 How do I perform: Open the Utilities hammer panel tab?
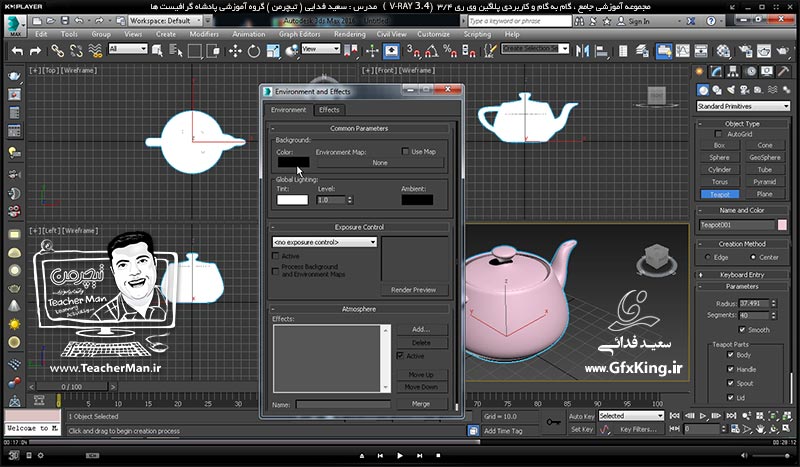coord(783,71)
